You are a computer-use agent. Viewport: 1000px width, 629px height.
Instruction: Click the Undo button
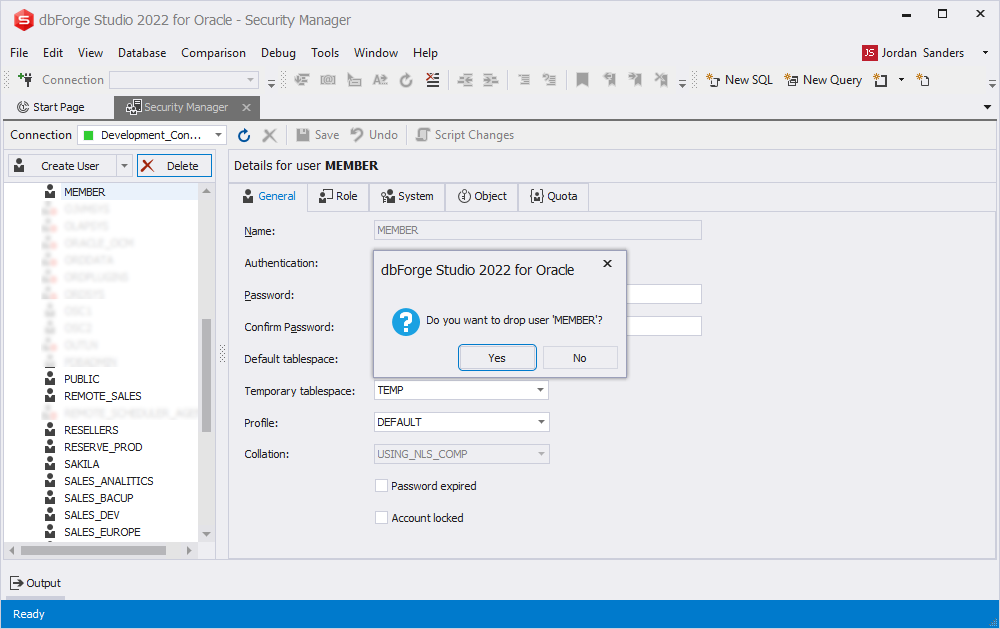pyautogui.click(x=374, y=135)
